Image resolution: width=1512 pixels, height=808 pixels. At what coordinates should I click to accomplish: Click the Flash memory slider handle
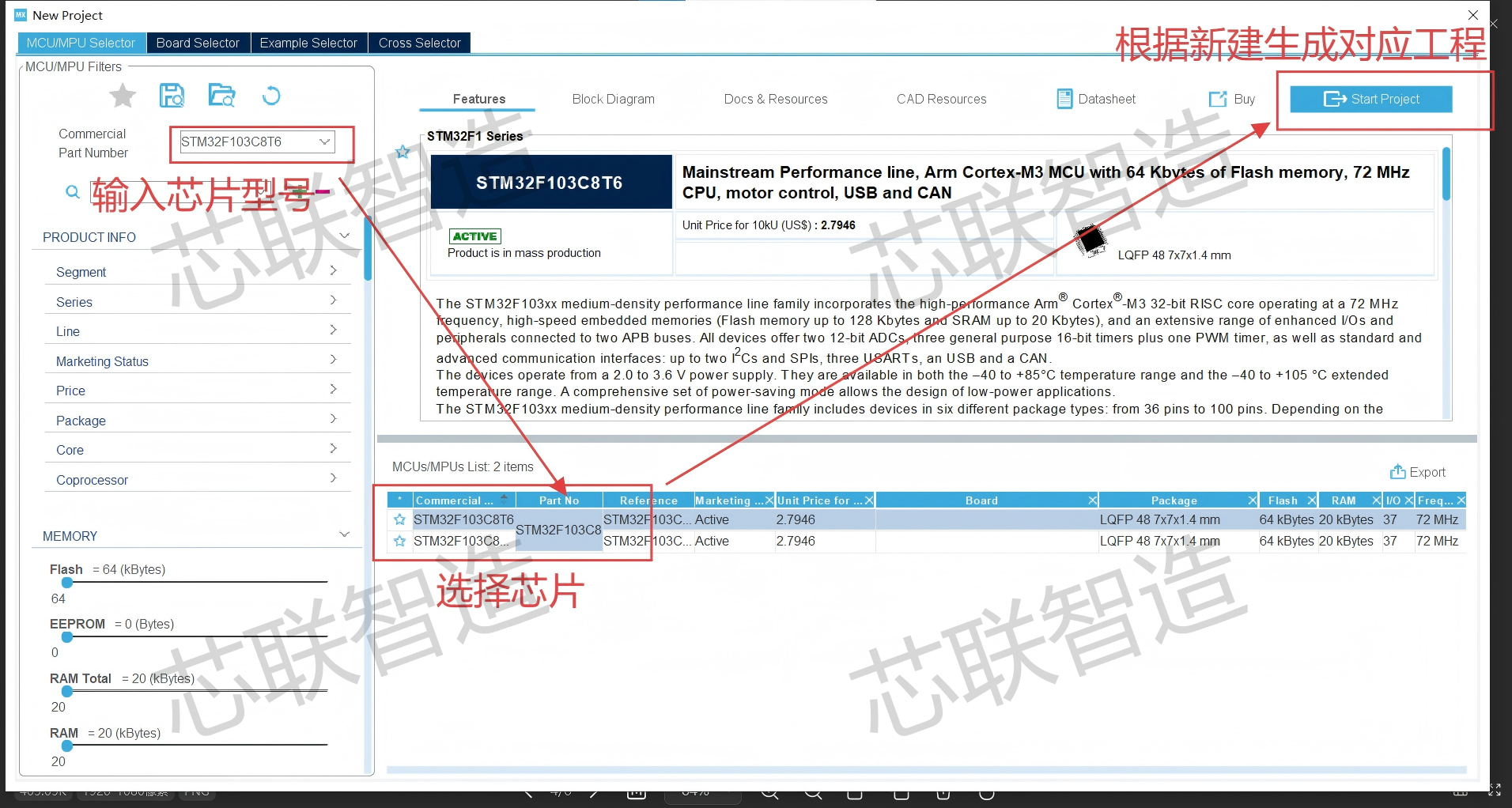coord(67,583)
